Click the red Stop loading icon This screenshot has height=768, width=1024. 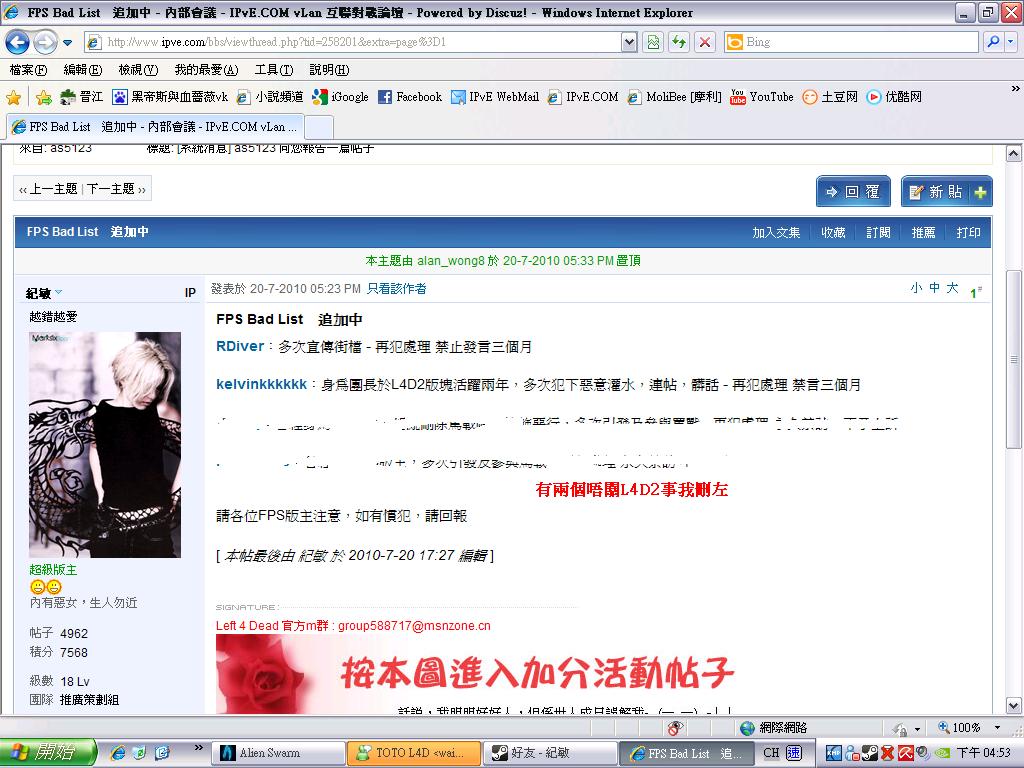(705, 42)
